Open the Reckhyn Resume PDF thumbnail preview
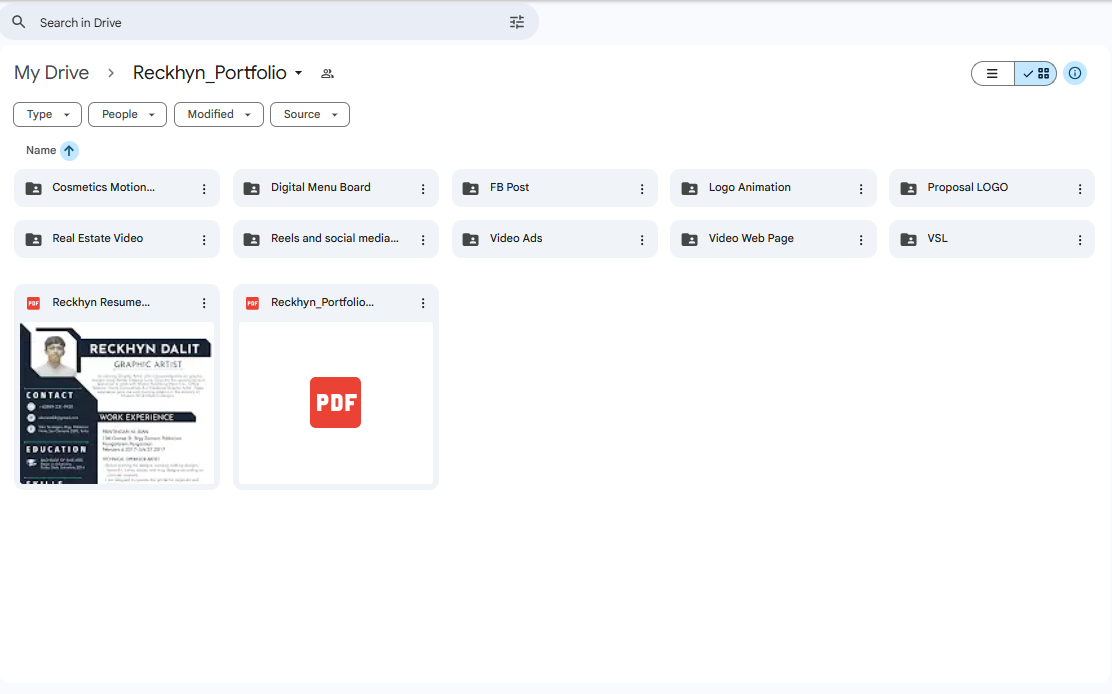The width and height of the screenshot is (1112, 694). (x=117, y=403)
